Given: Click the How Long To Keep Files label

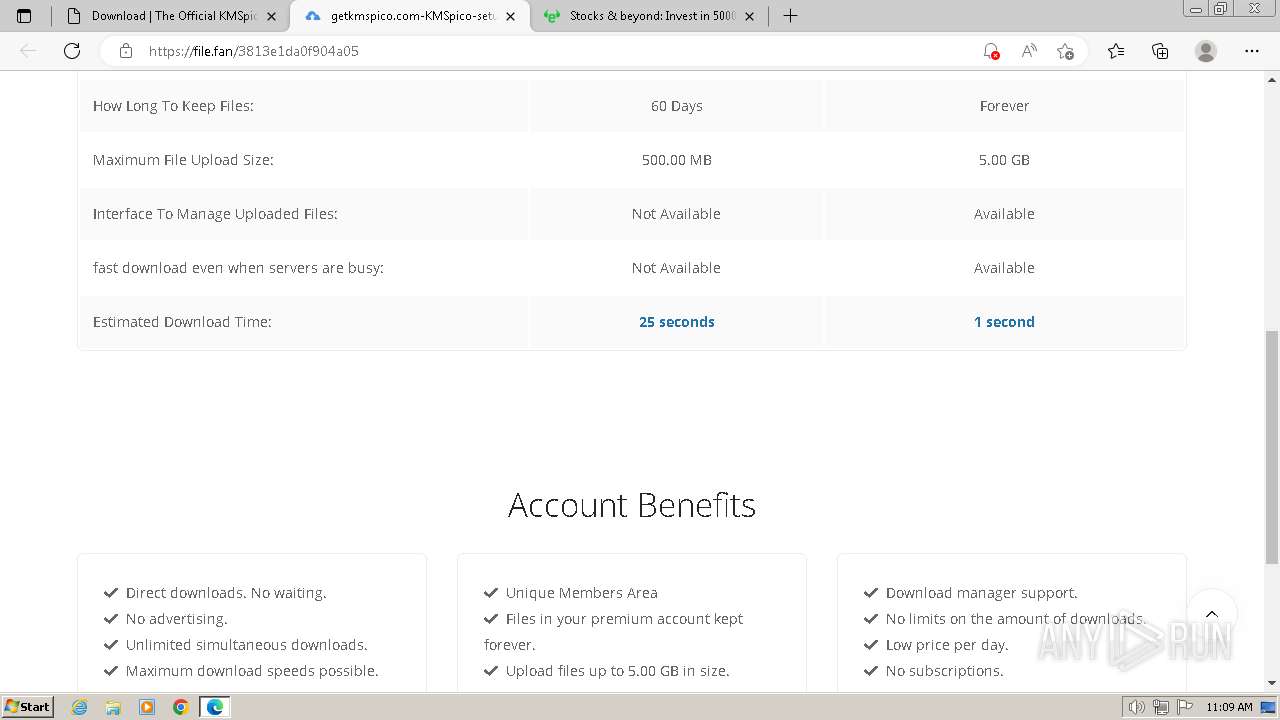Looking at the screenshot, I should pyautogui.click(x=173, y=106).
